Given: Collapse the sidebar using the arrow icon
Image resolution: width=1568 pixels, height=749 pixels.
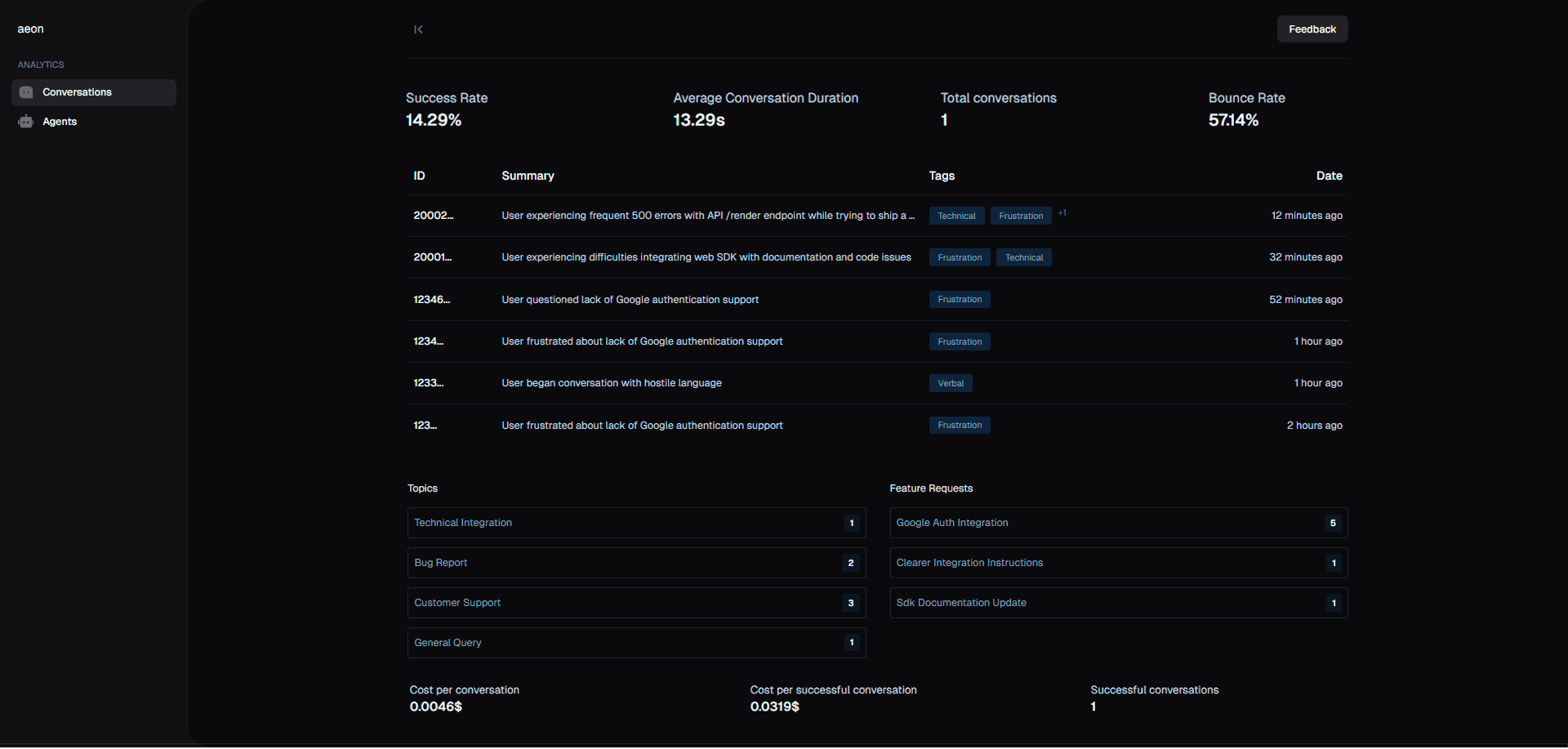Looking at the screenshot, I should [x=418, y=29].
